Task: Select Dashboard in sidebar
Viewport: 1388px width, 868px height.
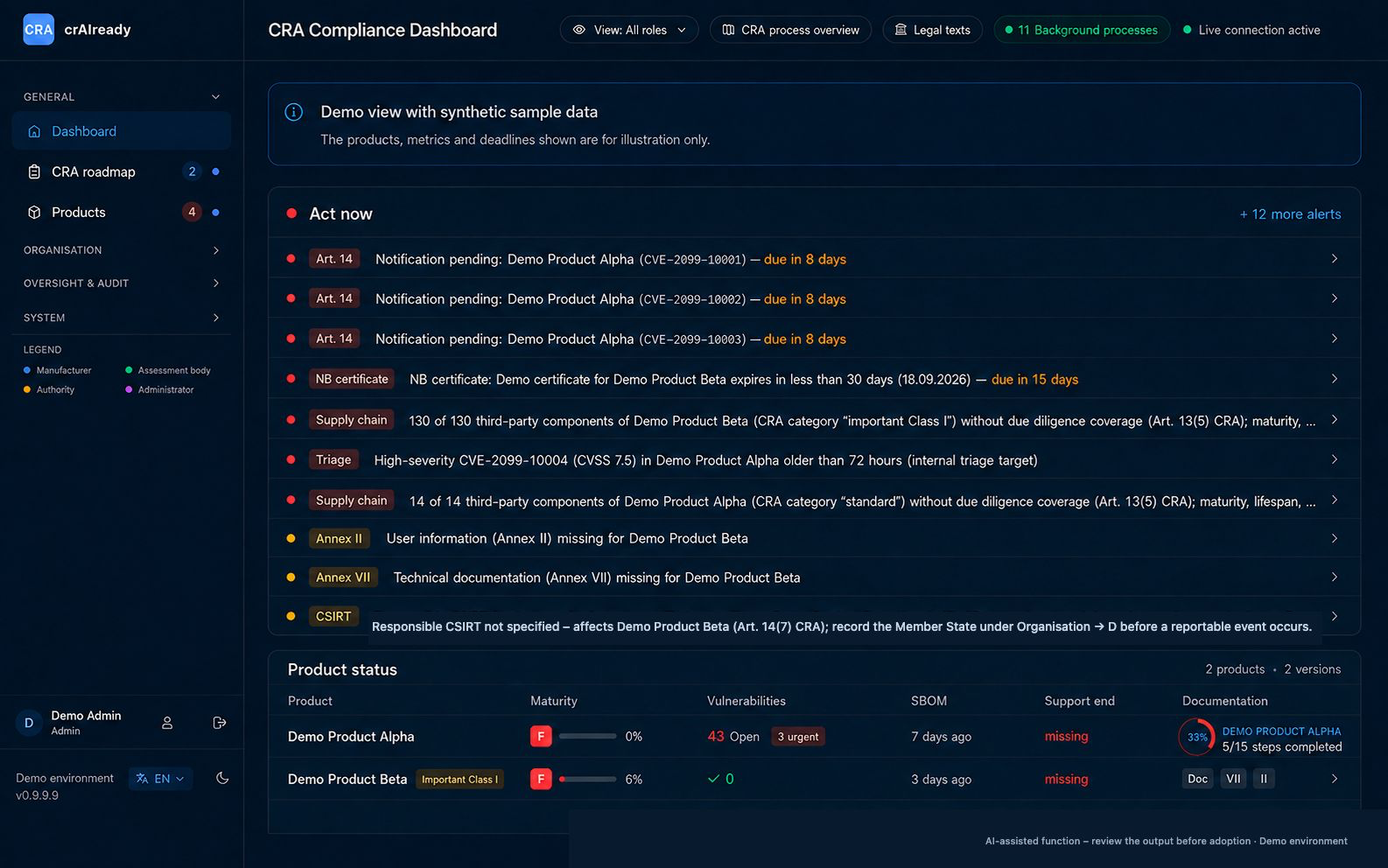Action: coord(122,131)
